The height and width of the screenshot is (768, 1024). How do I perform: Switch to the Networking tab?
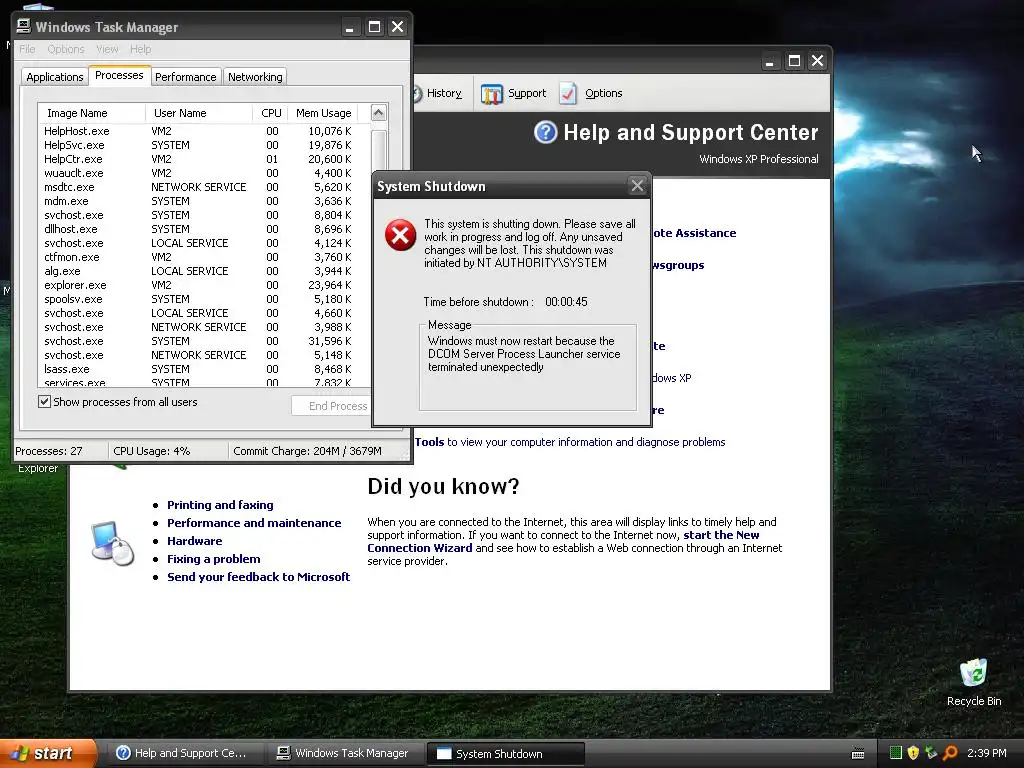pyautogui.click(x=255, y=77)
